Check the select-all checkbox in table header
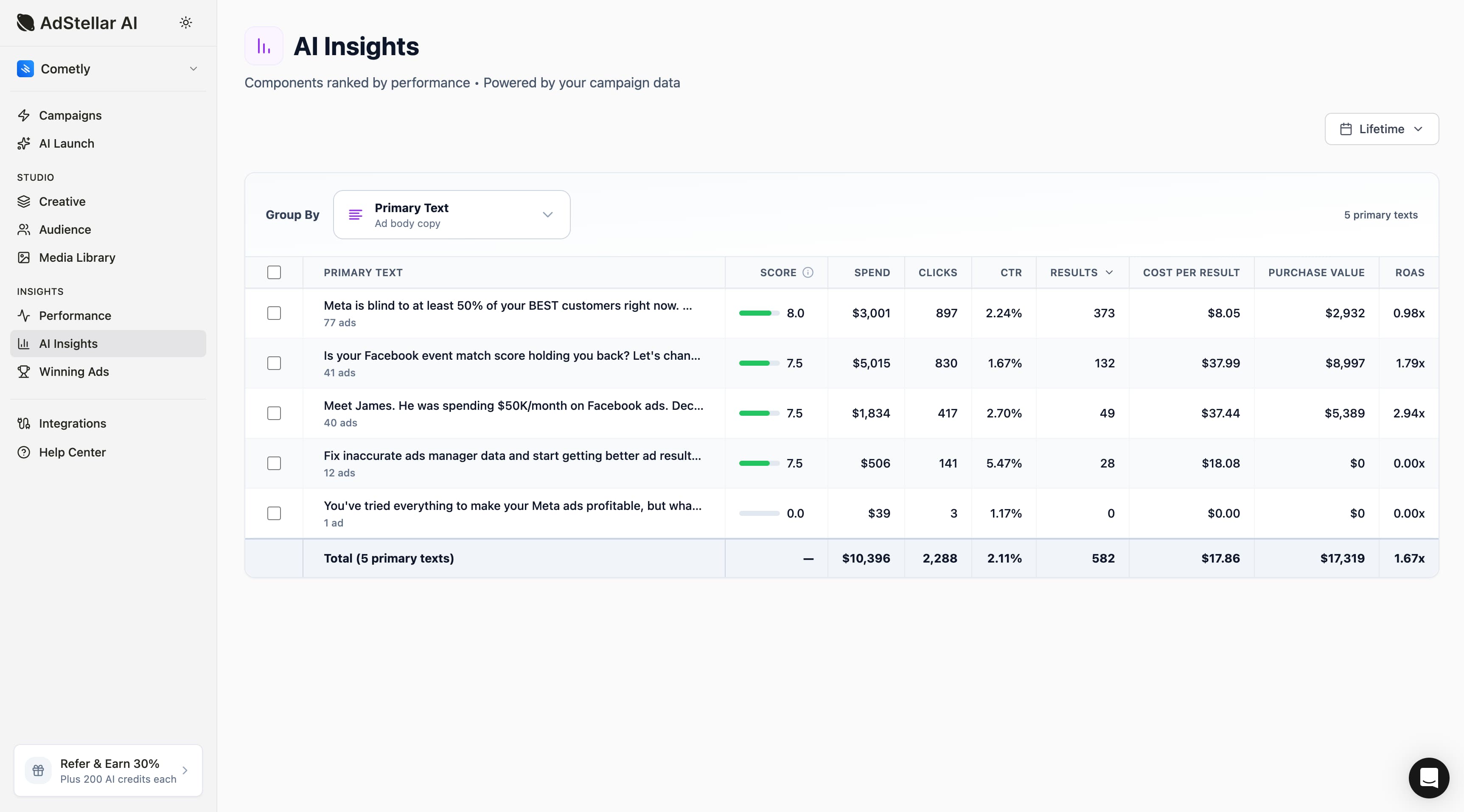1464x812 pixels. 275,272
